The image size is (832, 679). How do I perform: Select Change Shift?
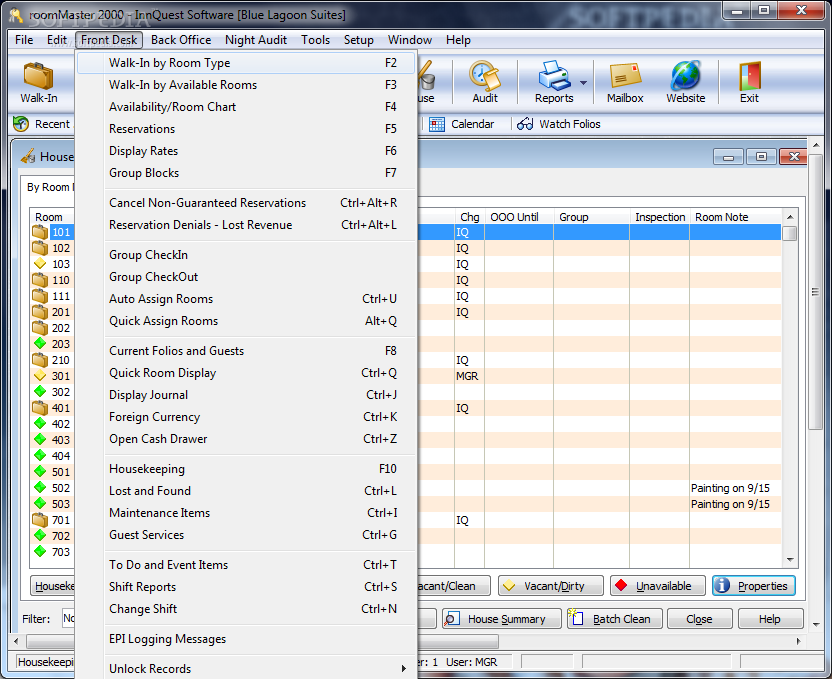[246, 609]
